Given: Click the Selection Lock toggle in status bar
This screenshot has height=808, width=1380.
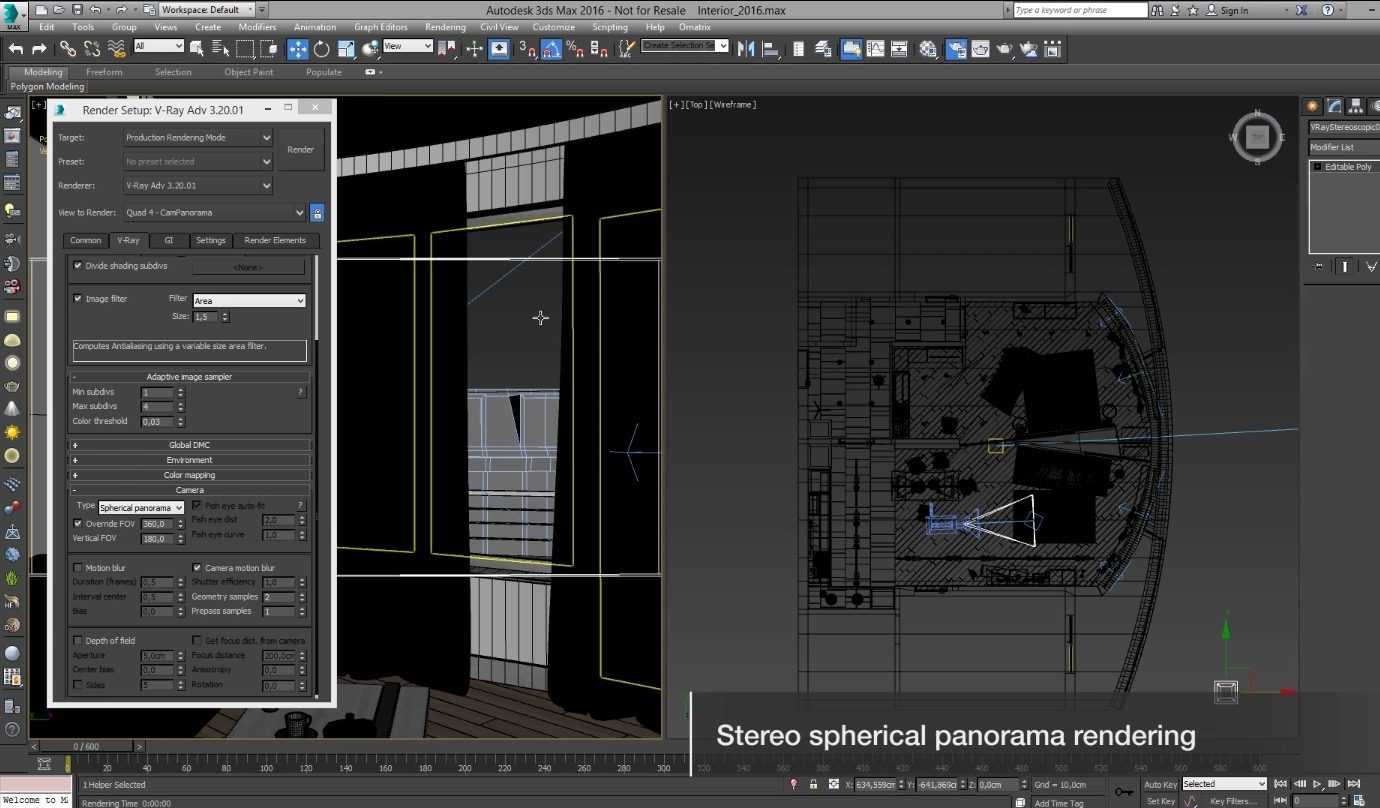Looking at the screenshot, I should coord(813,785).
